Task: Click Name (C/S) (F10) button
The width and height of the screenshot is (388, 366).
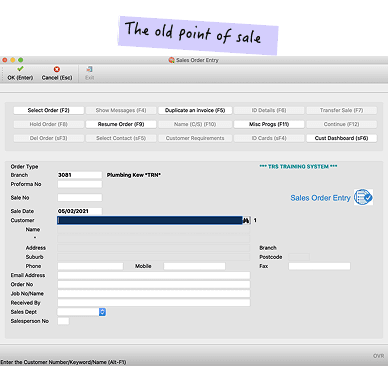Action: (x=195, y=124)
